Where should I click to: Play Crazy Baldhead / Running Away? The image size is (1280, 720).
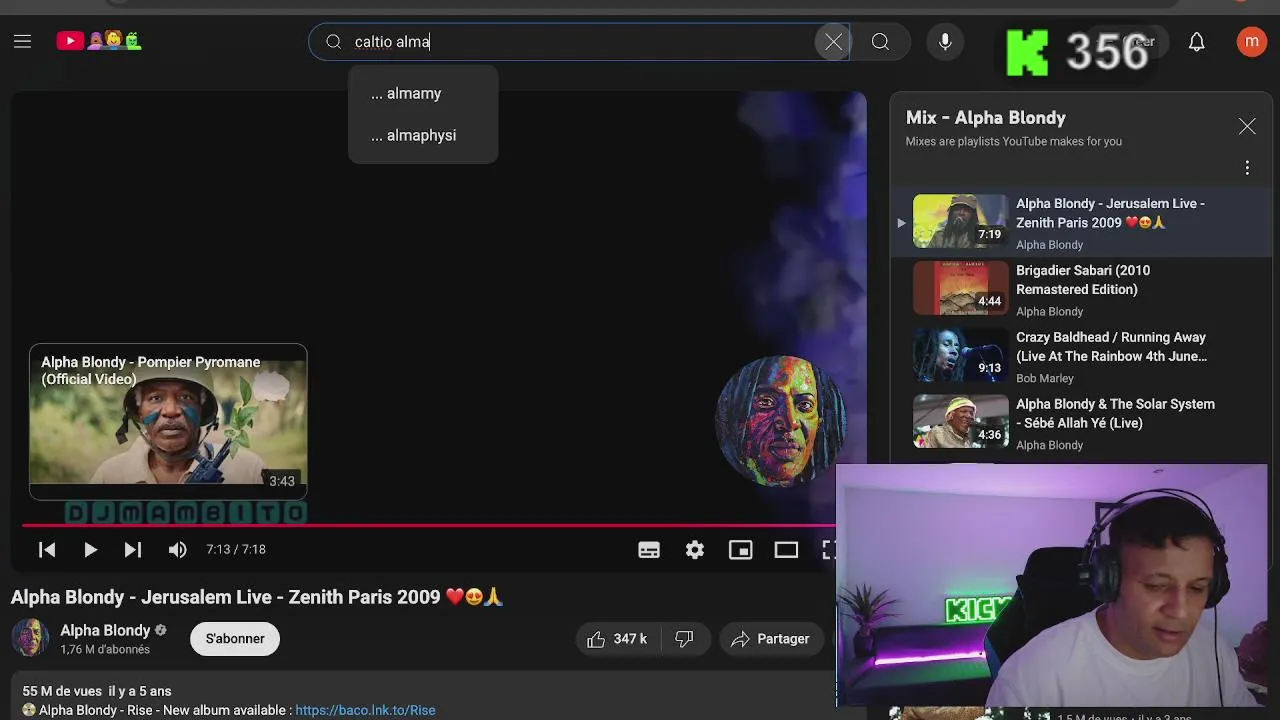[x=1080, y=356]
